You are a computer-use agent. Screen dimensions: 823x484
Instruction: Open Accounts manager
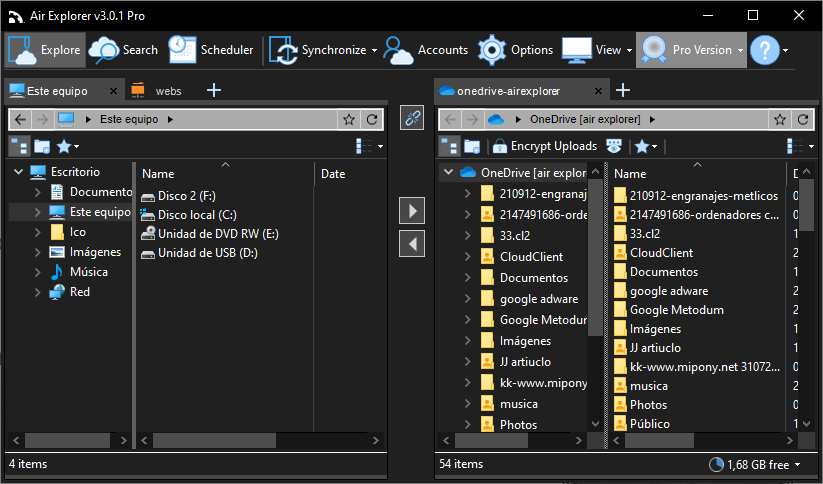click(x=426, y=50)
